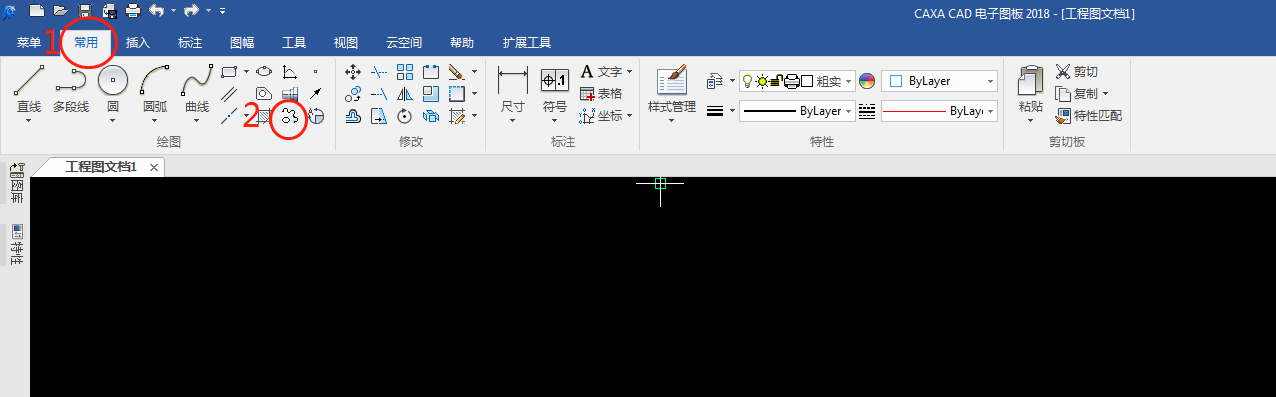Screen dimensions: 1276x397
Task: Open the 菜单 menu tab
Action: 29,43
